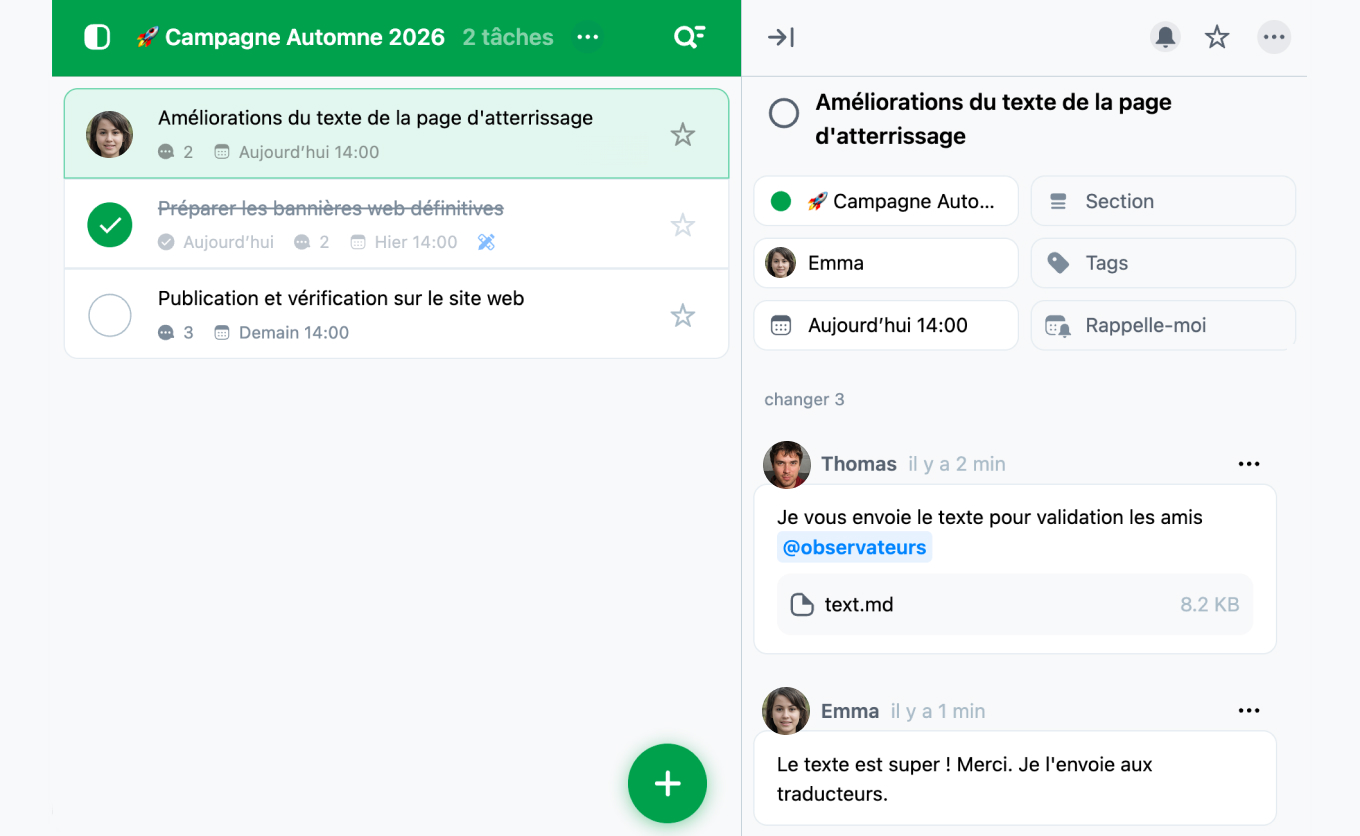Open the Section selector
1360x836 pixels.
click(x=1163, y=201)
